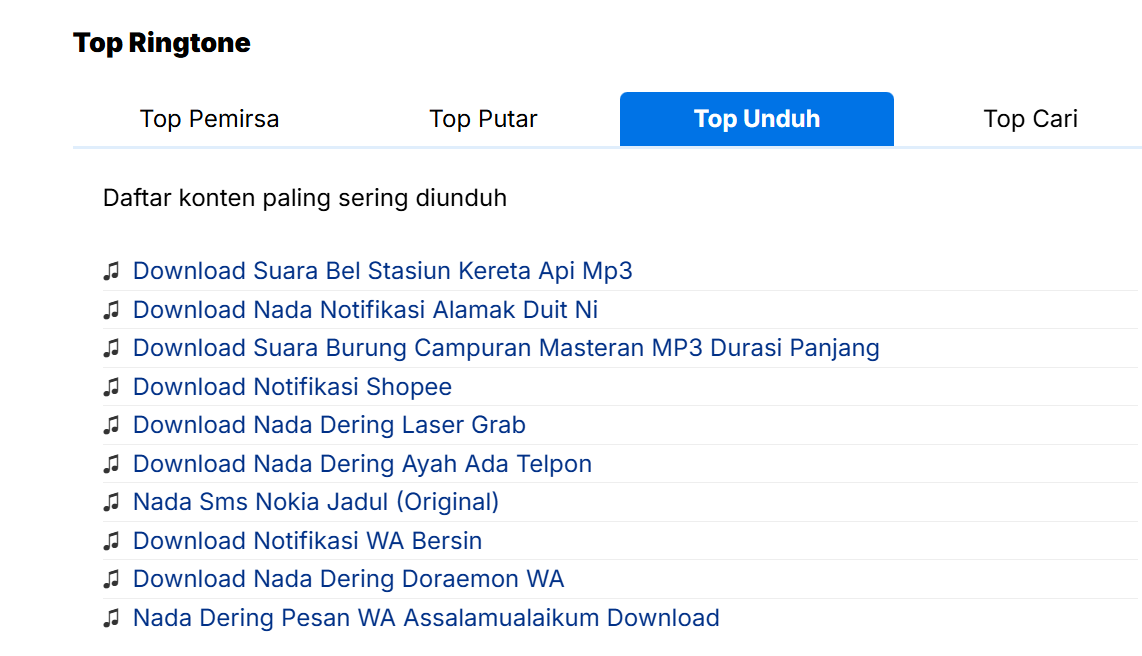Select the Top Cari tab
Image resolution: width=1142 pixels, height=656 pixels.
click(x=1030, y=118)
